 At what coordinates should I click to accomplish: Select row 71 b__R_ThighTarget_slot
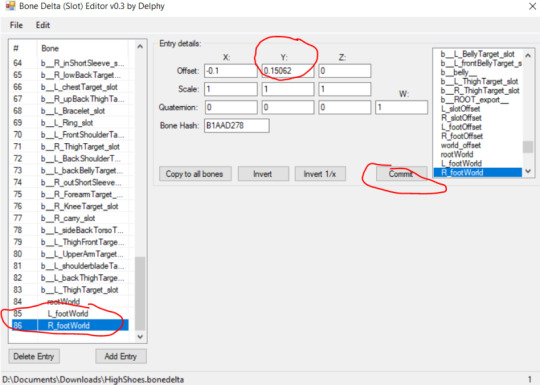[x=70, y=147]
